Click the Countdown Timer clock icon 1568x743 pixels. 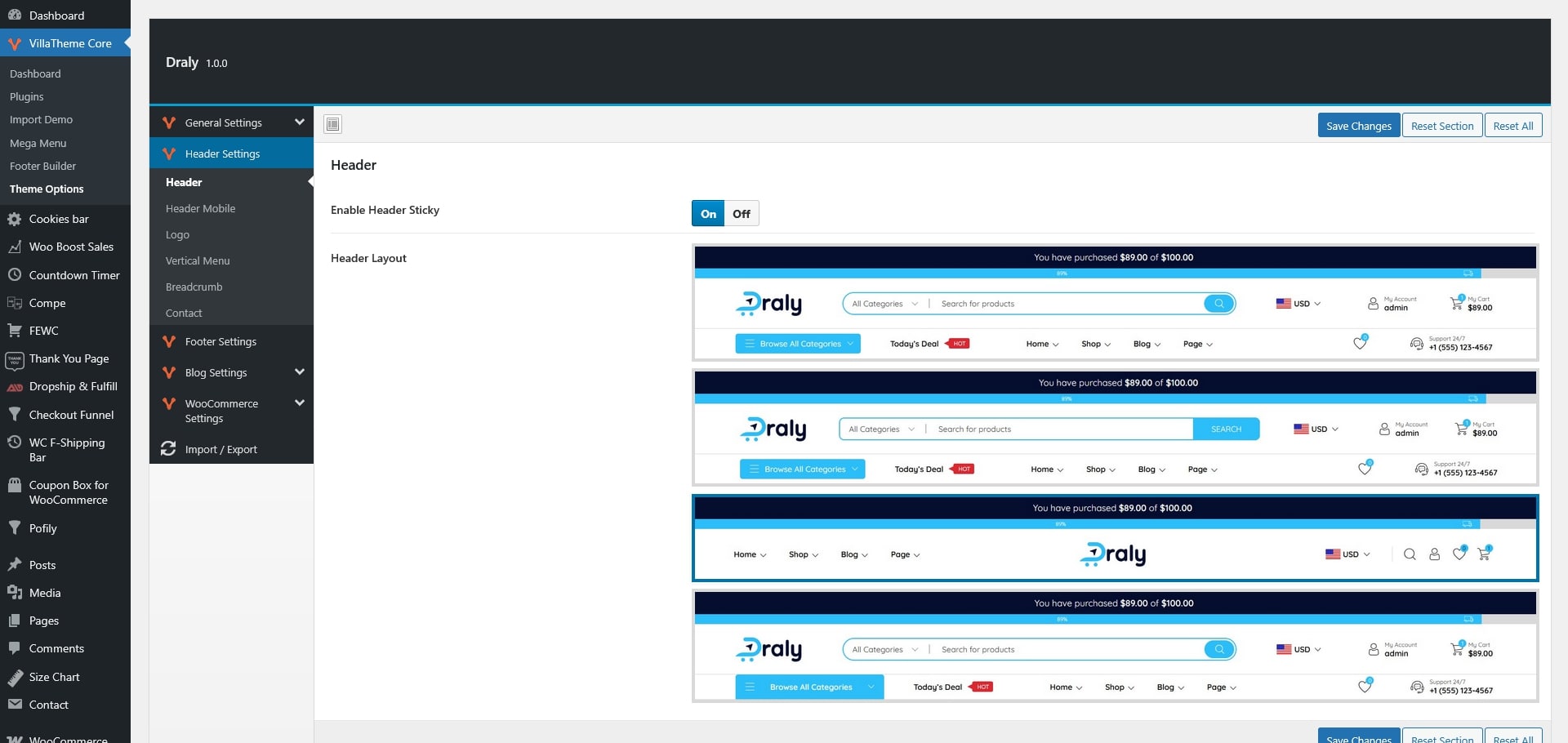[x=15, y=275]
